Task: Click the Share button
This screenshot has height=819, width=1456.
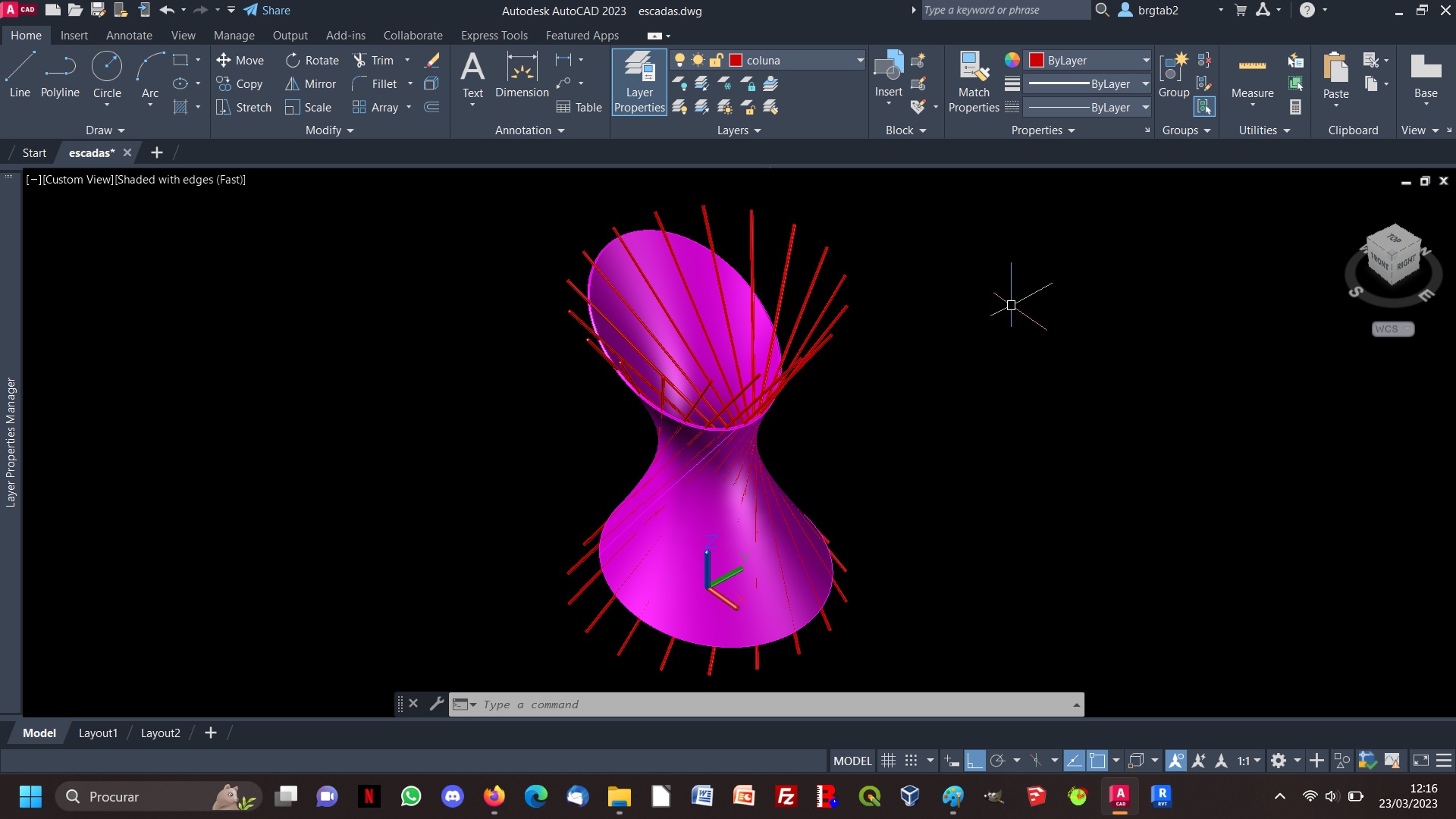Action: point(267,11)
